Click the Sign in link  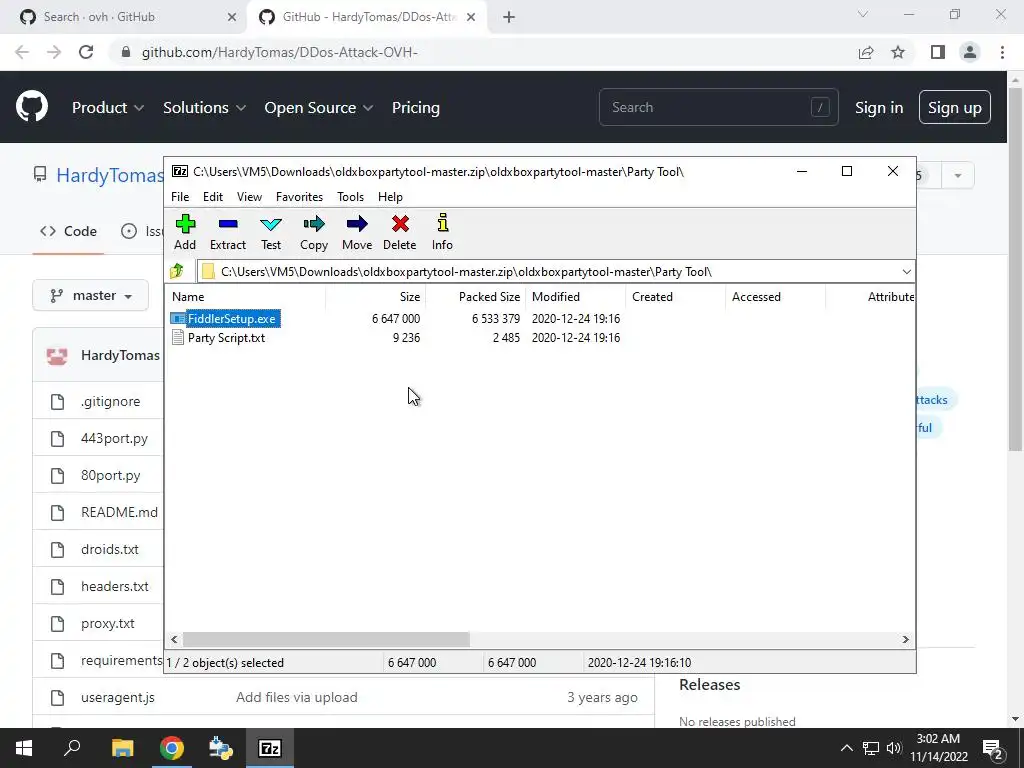coord(879,108)
